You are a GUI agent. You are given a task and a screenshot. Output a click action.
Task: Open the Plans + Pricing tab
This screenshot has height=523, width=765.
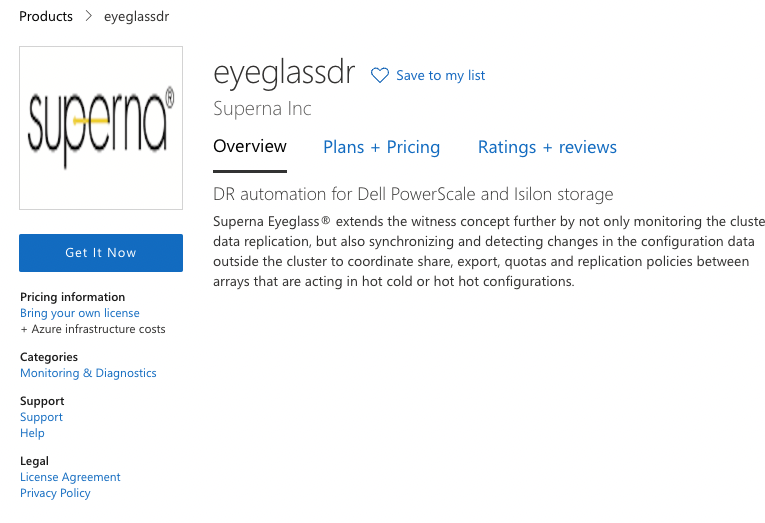[382, 147]
